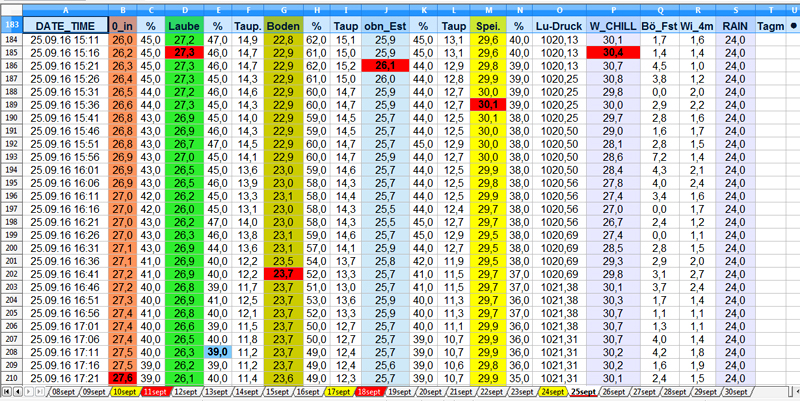Select the red 30,1 Spei. cell
This screenshot has width=800, height=401.
489,104
